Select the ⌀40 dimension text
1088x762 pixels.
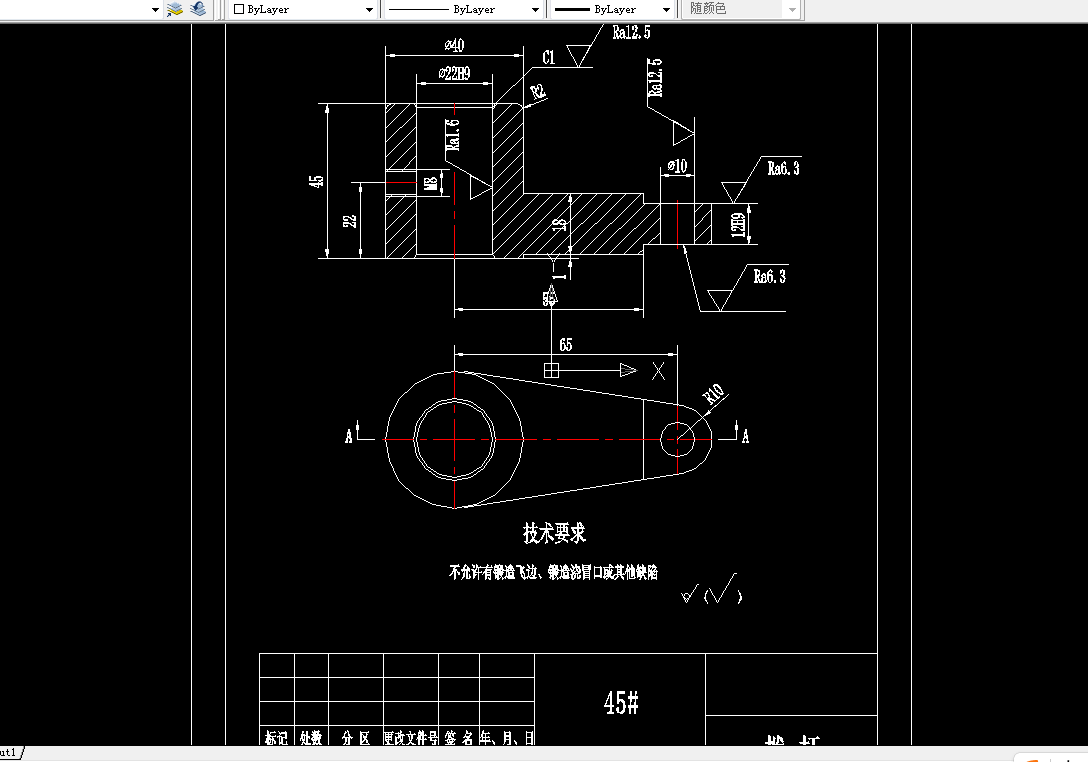point(454,45)
